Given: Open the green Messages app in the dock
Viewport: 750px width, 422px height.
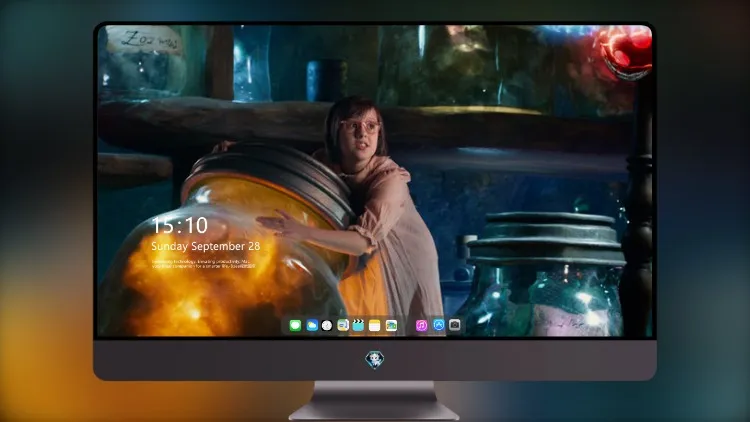Looking at the screenshot, I should 295,326.
